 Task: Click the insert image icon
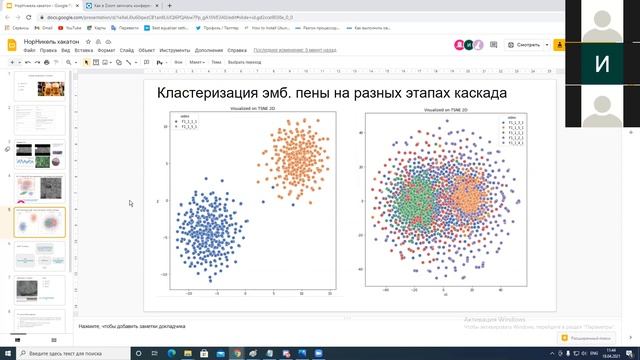click(105, 62)
